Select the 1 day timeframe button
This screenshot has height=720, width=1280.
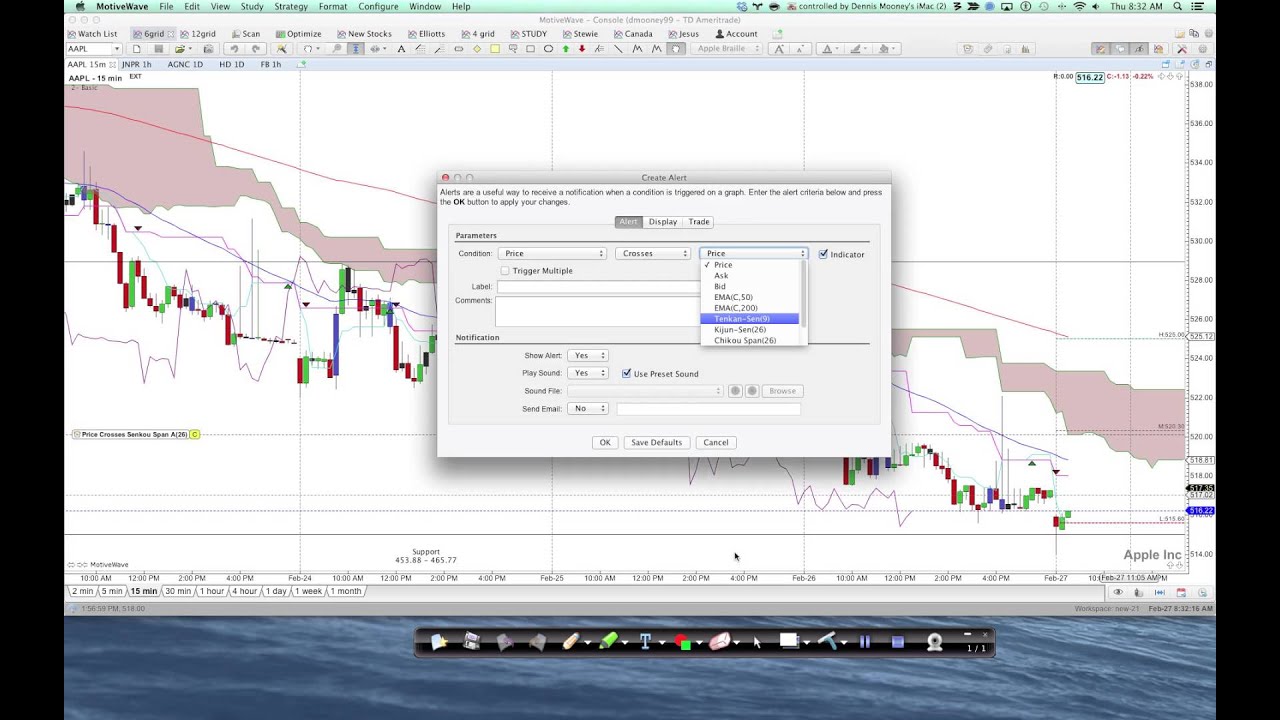coord(276,591)
